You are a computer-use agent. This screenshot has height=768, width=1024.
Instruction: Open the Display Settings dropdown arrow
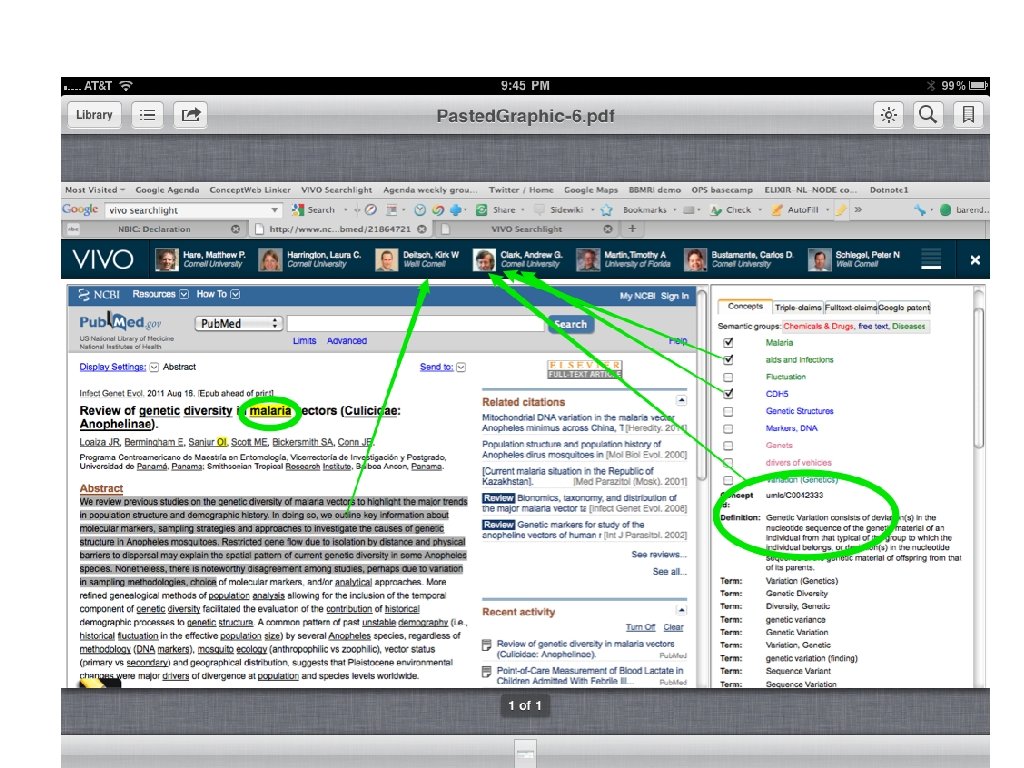154,367
